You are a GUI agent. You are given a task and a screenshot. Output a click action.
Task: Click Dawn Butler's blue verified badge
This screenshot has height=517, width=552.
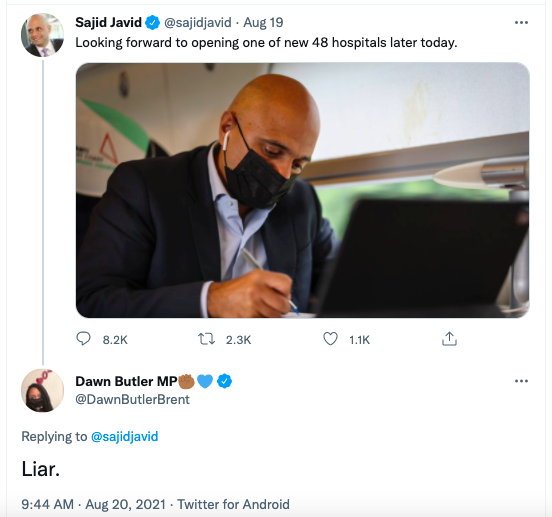tap(225, 381)
